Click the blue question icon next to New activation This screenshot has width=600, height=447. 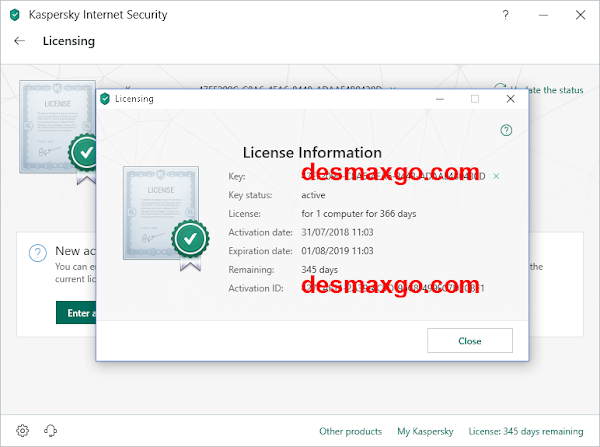click(38, 253)
